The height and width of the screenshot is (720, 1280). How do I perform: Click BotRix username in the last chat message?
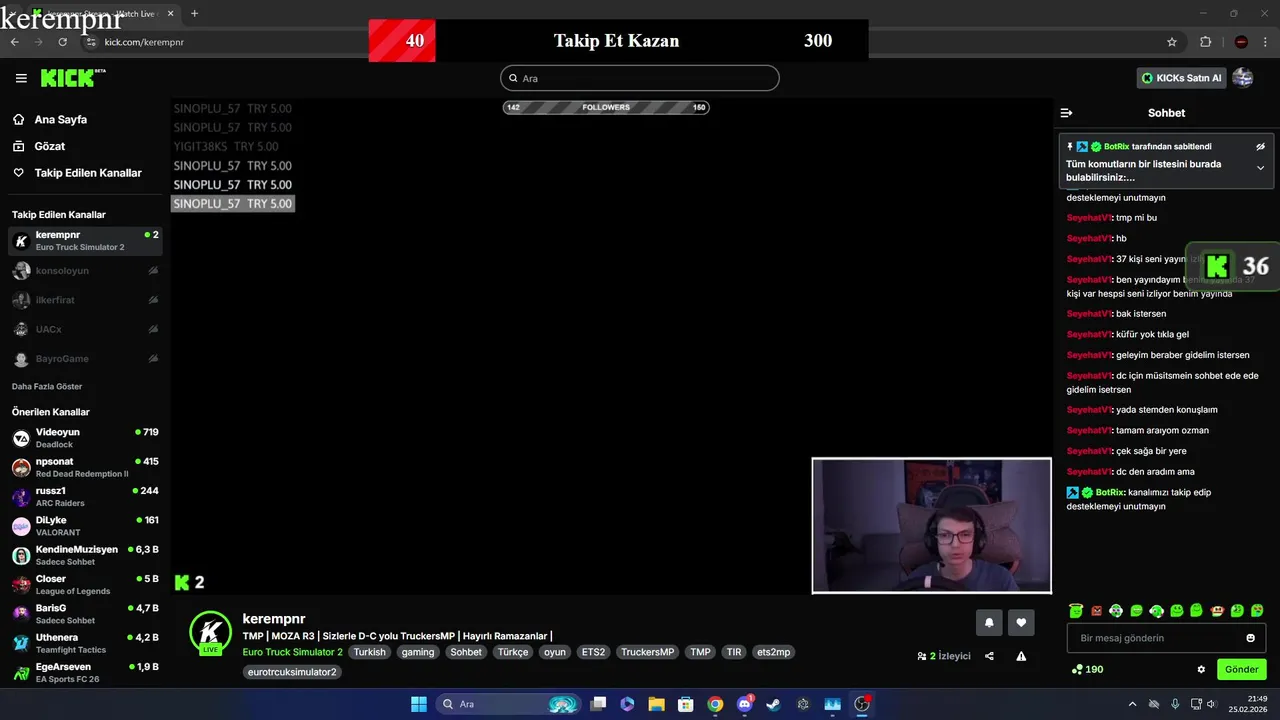(x=1110, y=492)
